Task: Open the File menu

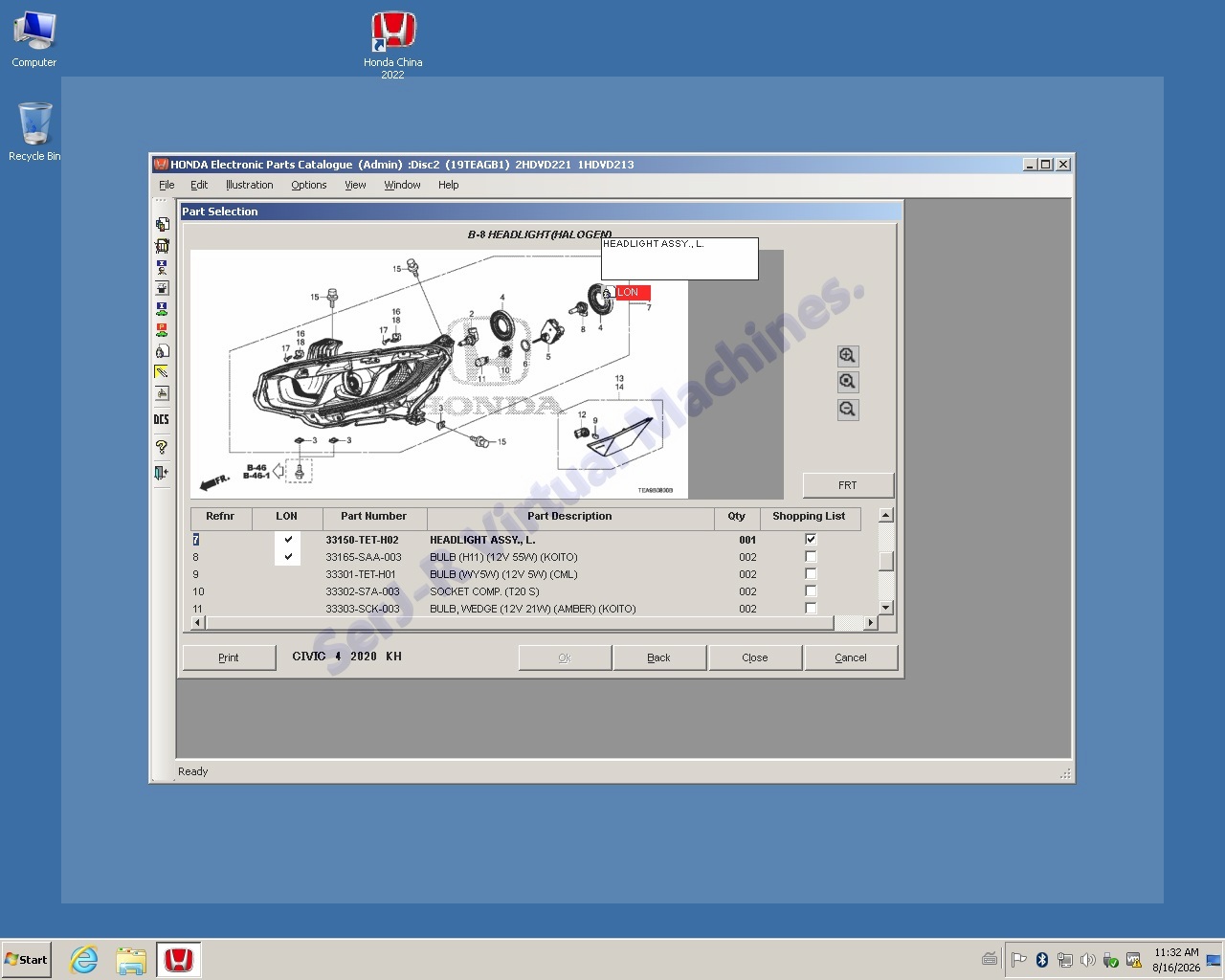Action: [167, 185]
